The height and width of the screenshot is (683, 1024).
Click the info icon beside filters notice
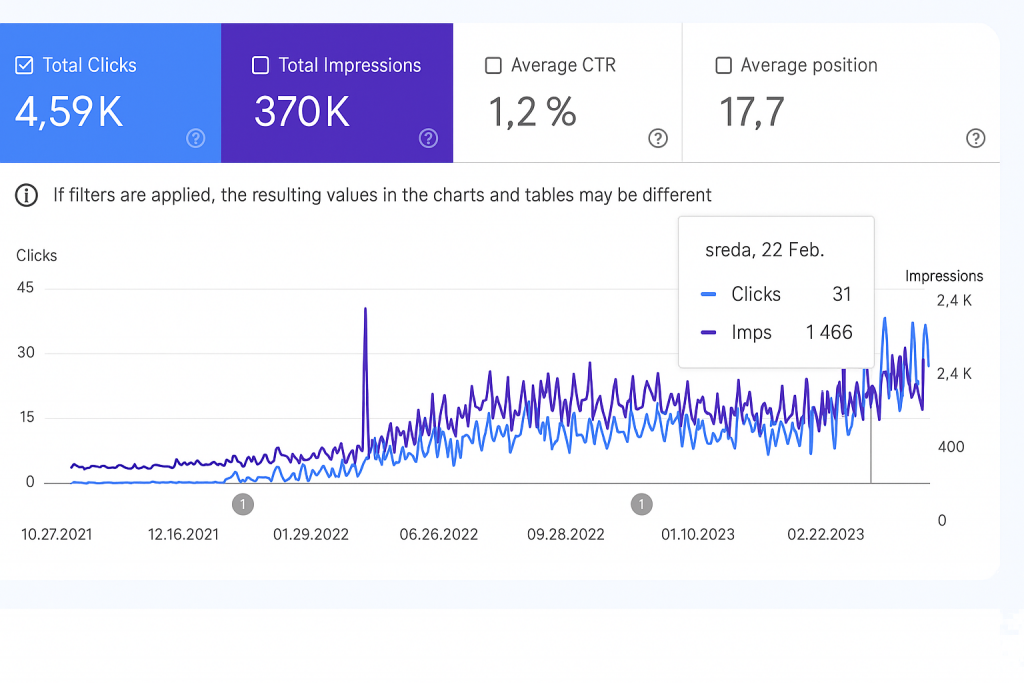pos(27,195)
